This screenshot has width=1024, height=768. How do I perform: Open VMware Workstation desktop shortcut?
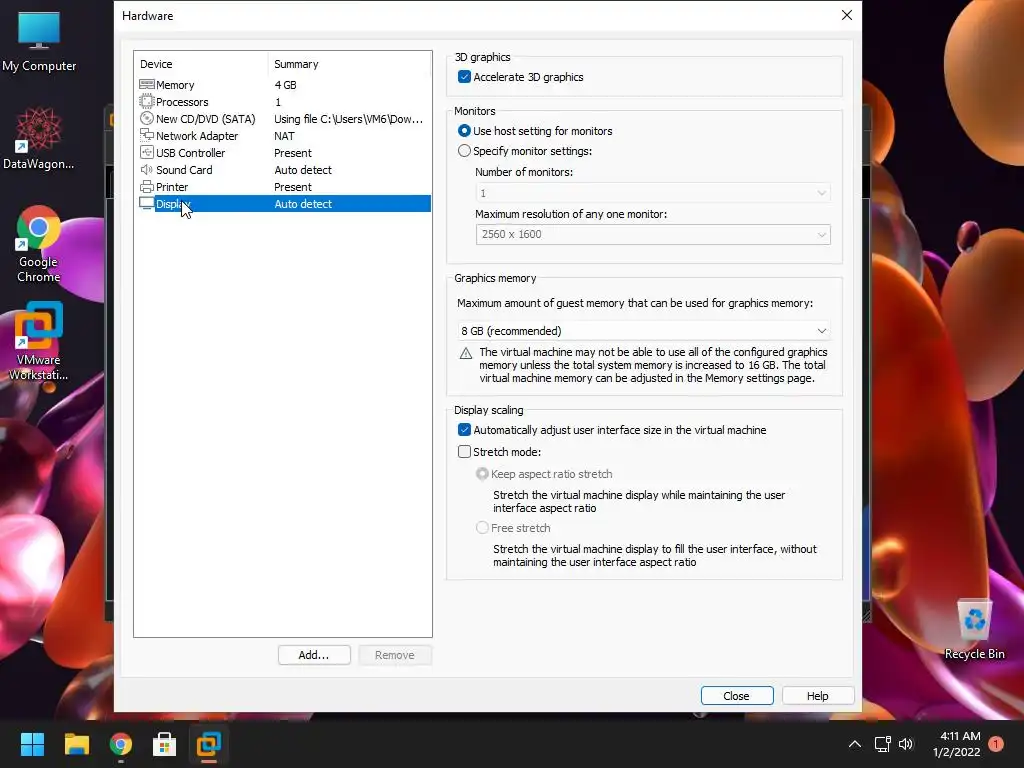pos(39,342)
